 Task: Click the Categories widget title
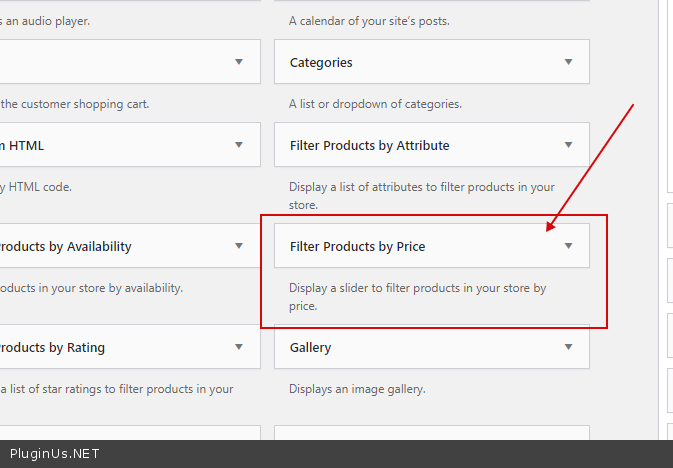point(321,62)
